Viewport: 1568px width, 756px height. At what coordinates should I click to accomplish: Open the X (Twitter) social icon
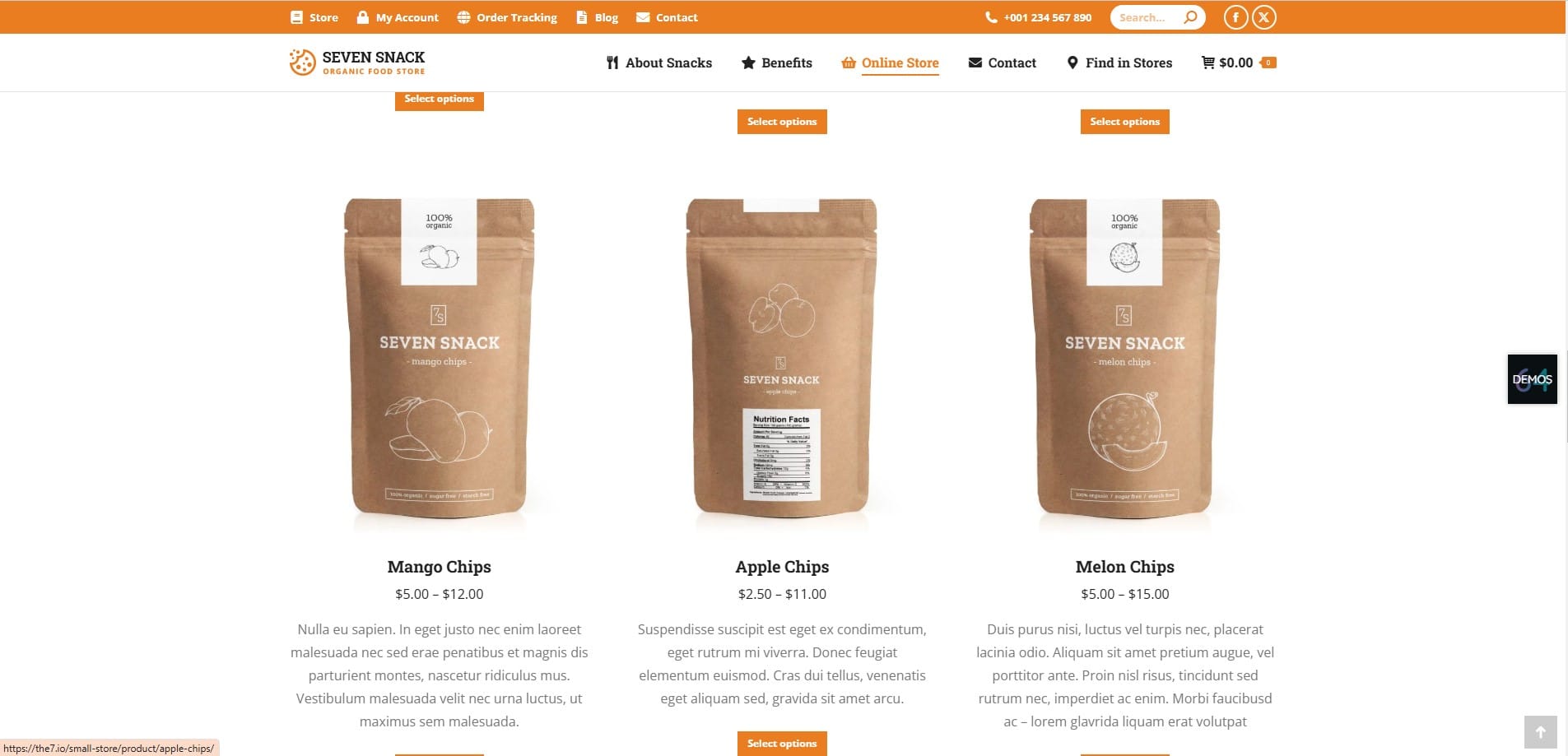point(1264,17)
